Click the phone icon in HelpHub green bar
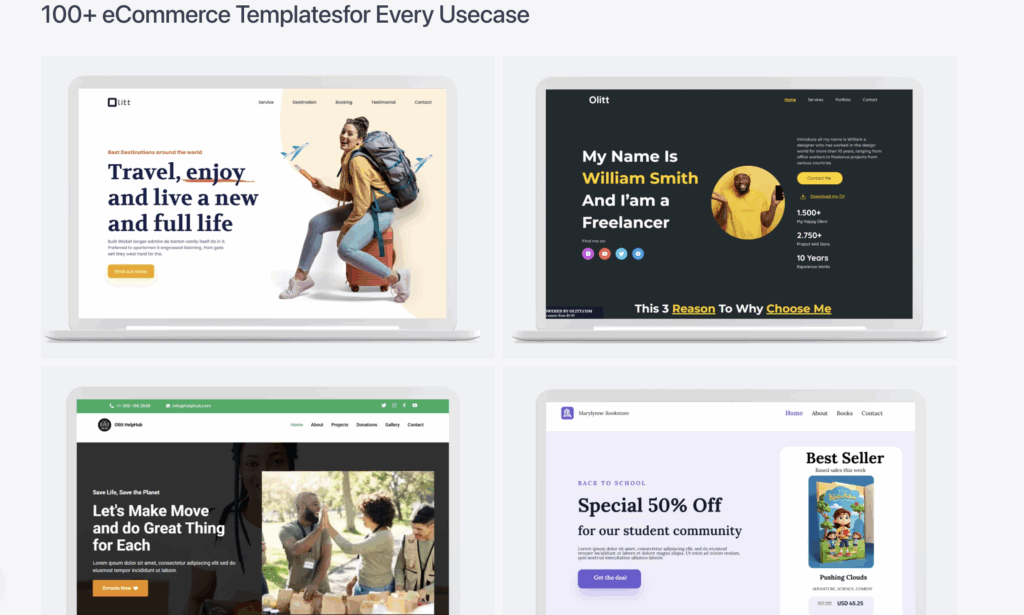The image size is (1024, 615). coord(112,405)
